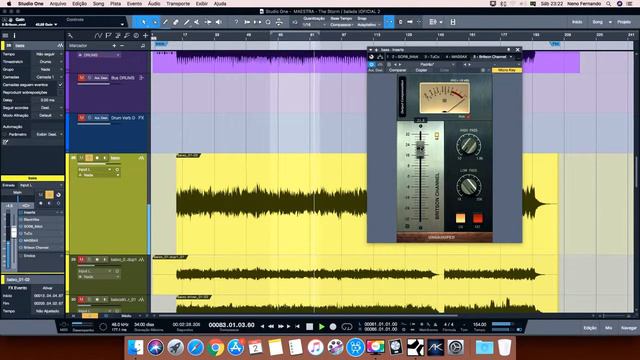Open Transporte menu
The height and width of the screenshot is (360, 640).
coord(178,4)
